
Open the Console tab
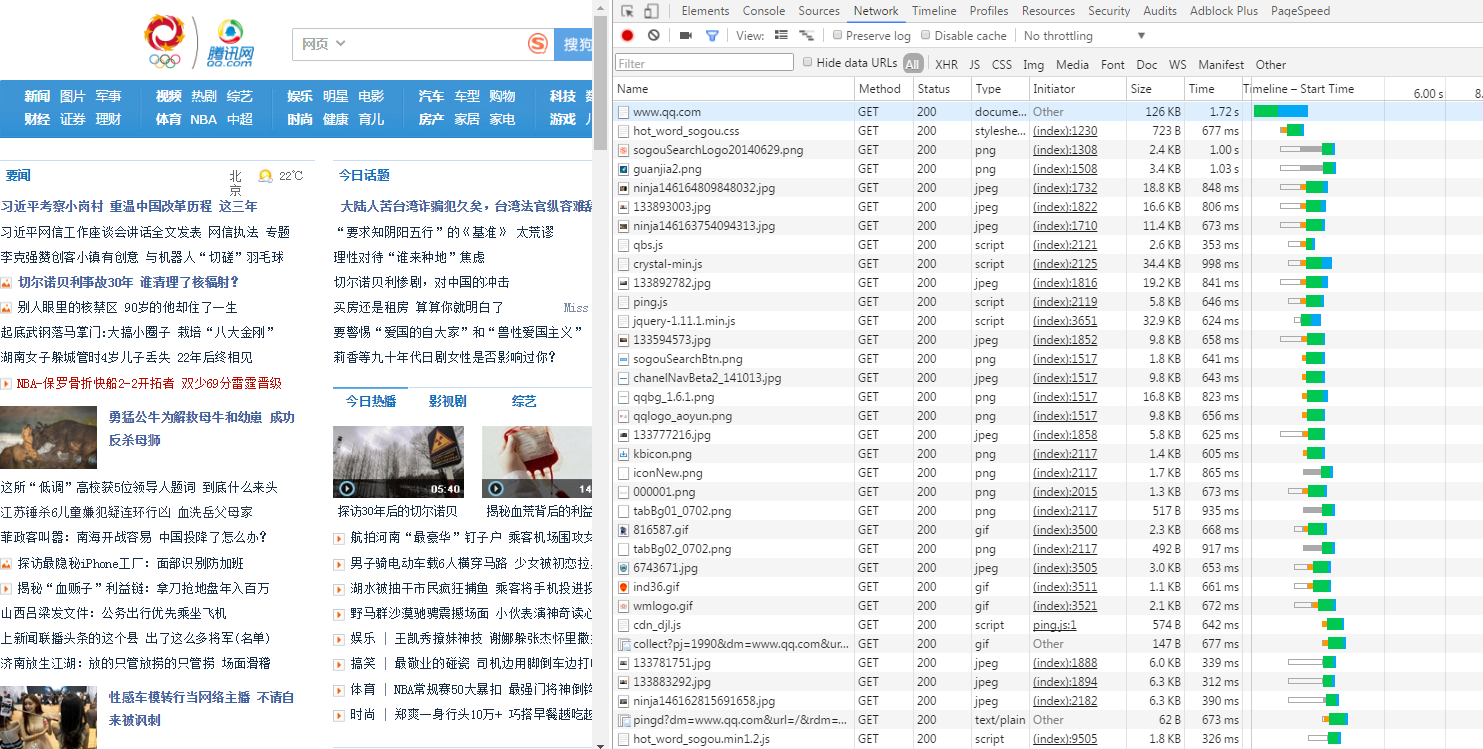tap(764, 11)
